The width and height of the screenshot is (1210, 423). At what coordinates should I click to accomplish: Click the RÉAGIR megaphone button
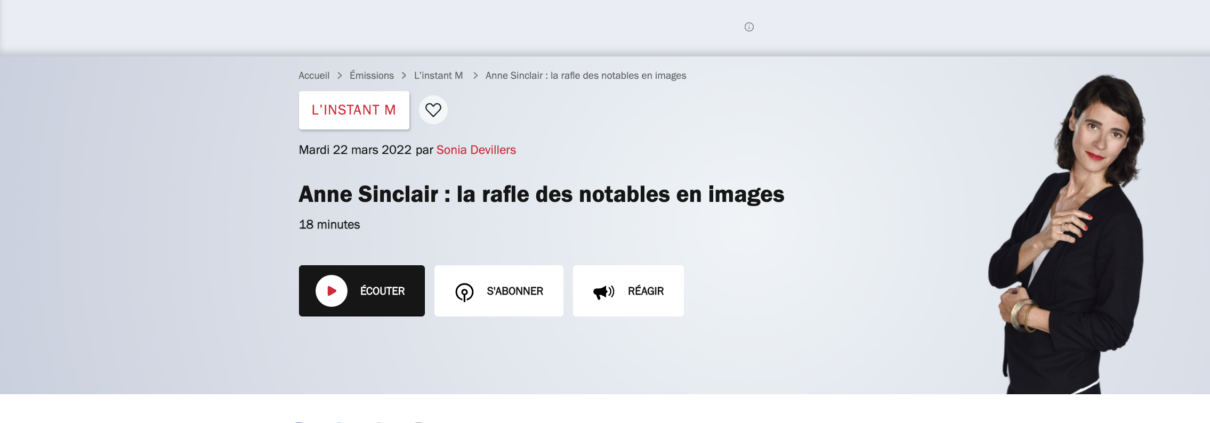(x=628, y=291)
